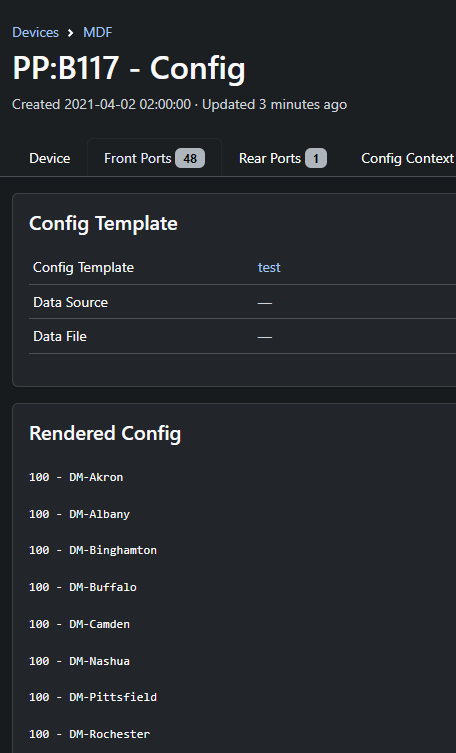456x753 pixels.
Task: Click the DM-Albany rendered config line
Action: coord(79,514)
